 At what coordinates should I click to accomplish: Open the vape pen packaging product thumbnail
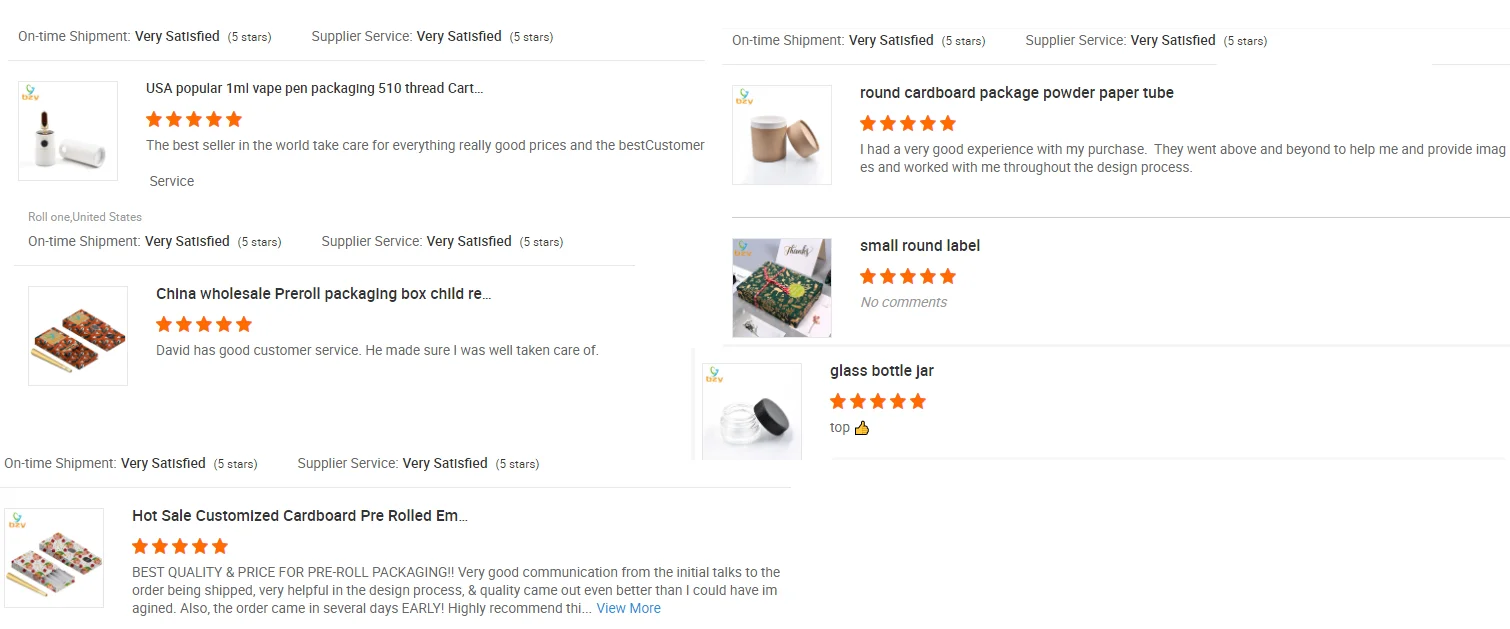point(68,131)
